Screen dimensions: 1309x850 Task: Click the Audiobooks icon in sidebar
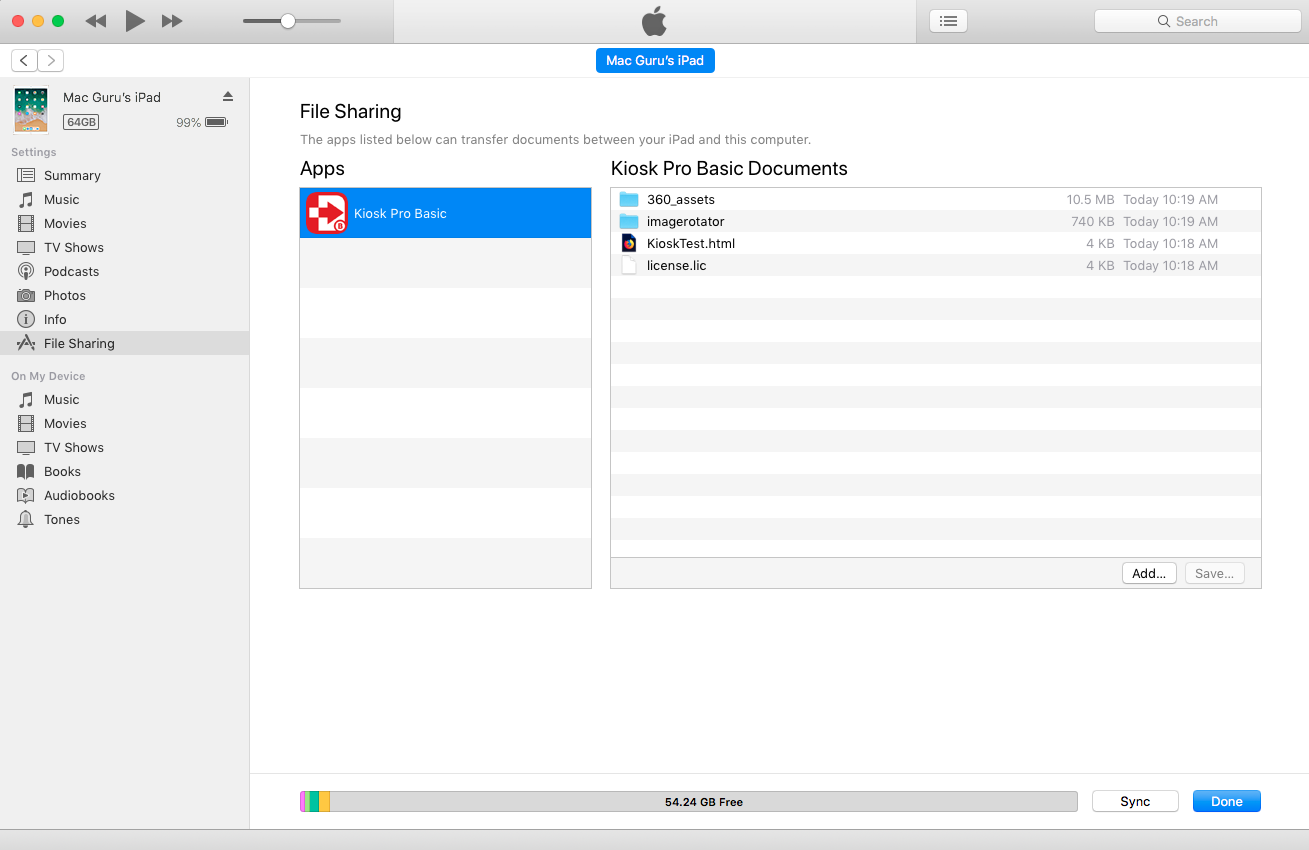[x=26, y=495]
